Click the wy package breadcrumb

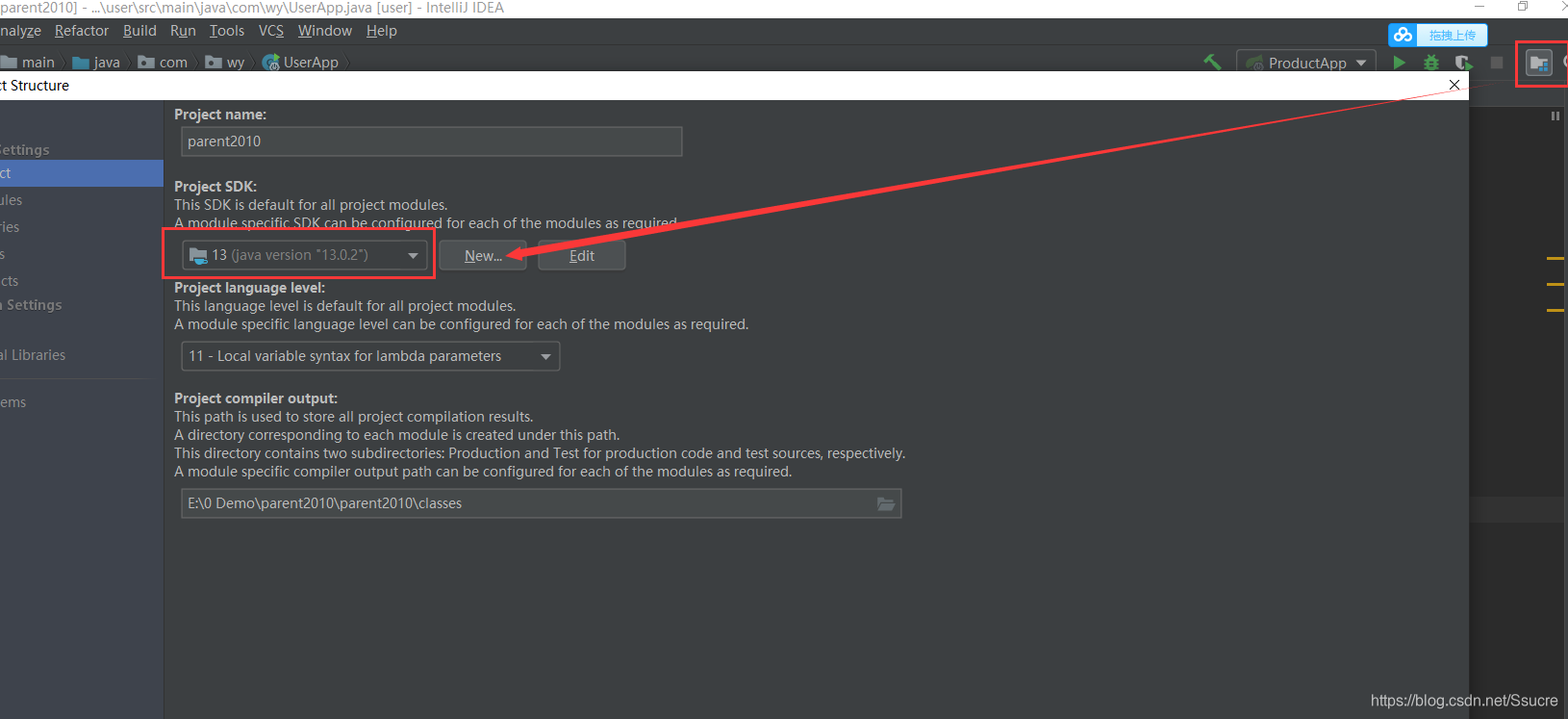click(225, 63)
